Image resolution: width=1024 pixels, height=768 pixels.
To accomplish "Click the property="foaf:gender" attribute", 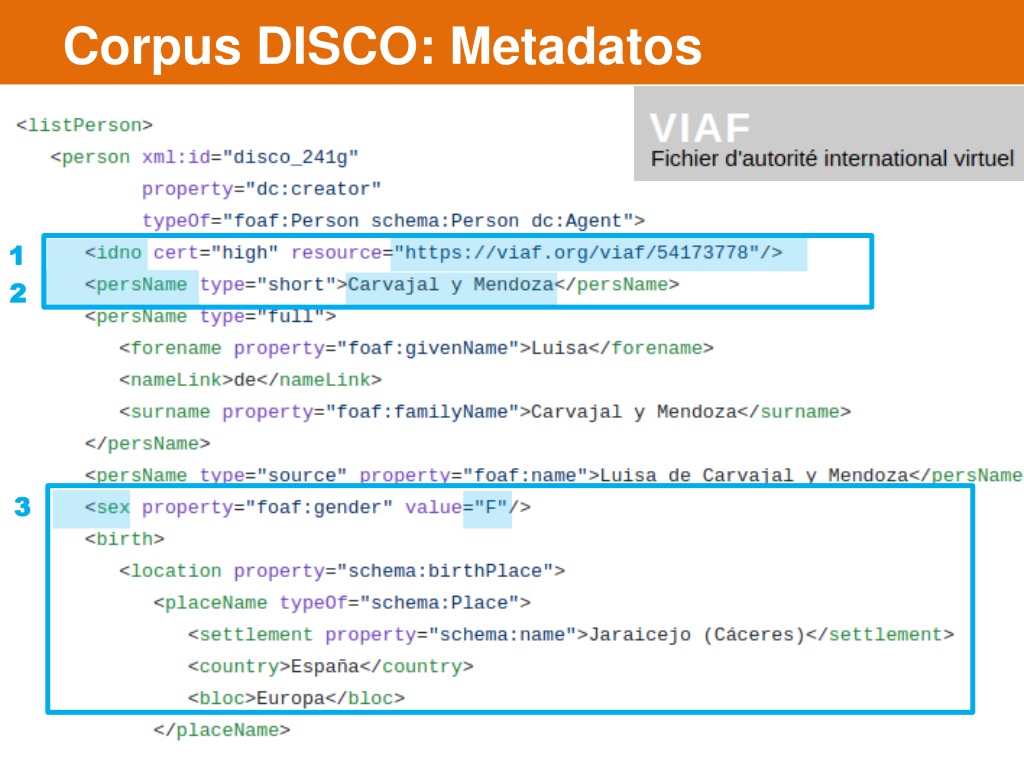I will pyautogui.click(x=268, y=507).
